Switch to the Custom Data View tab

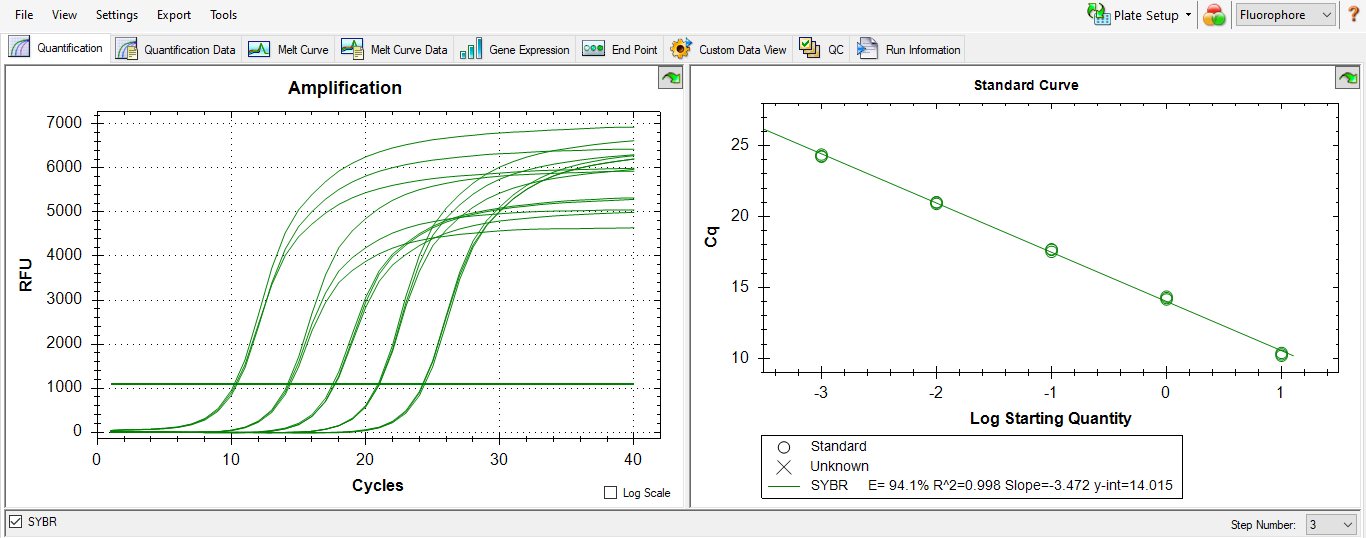point(728,49)
